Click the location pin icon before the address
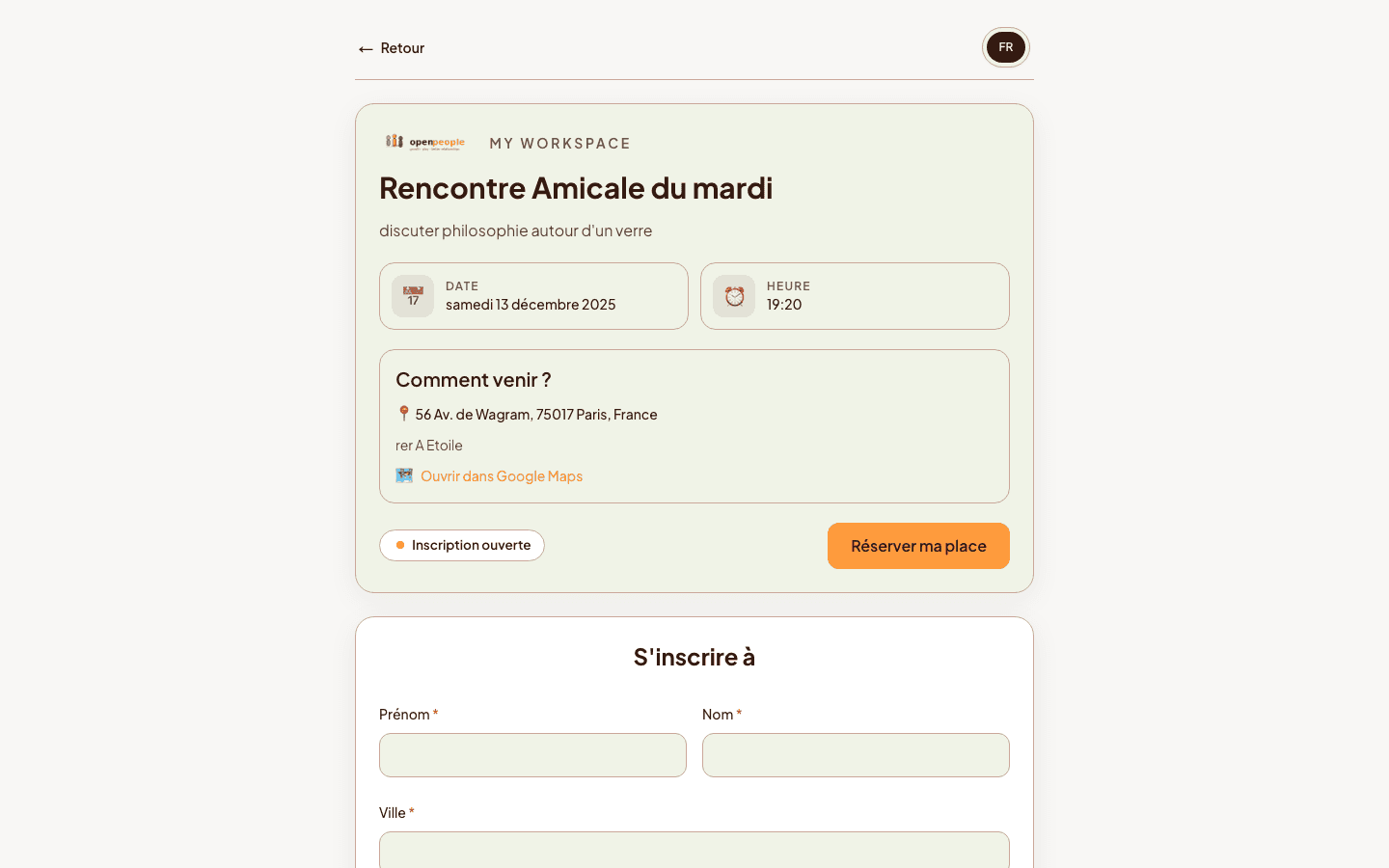 403,413
